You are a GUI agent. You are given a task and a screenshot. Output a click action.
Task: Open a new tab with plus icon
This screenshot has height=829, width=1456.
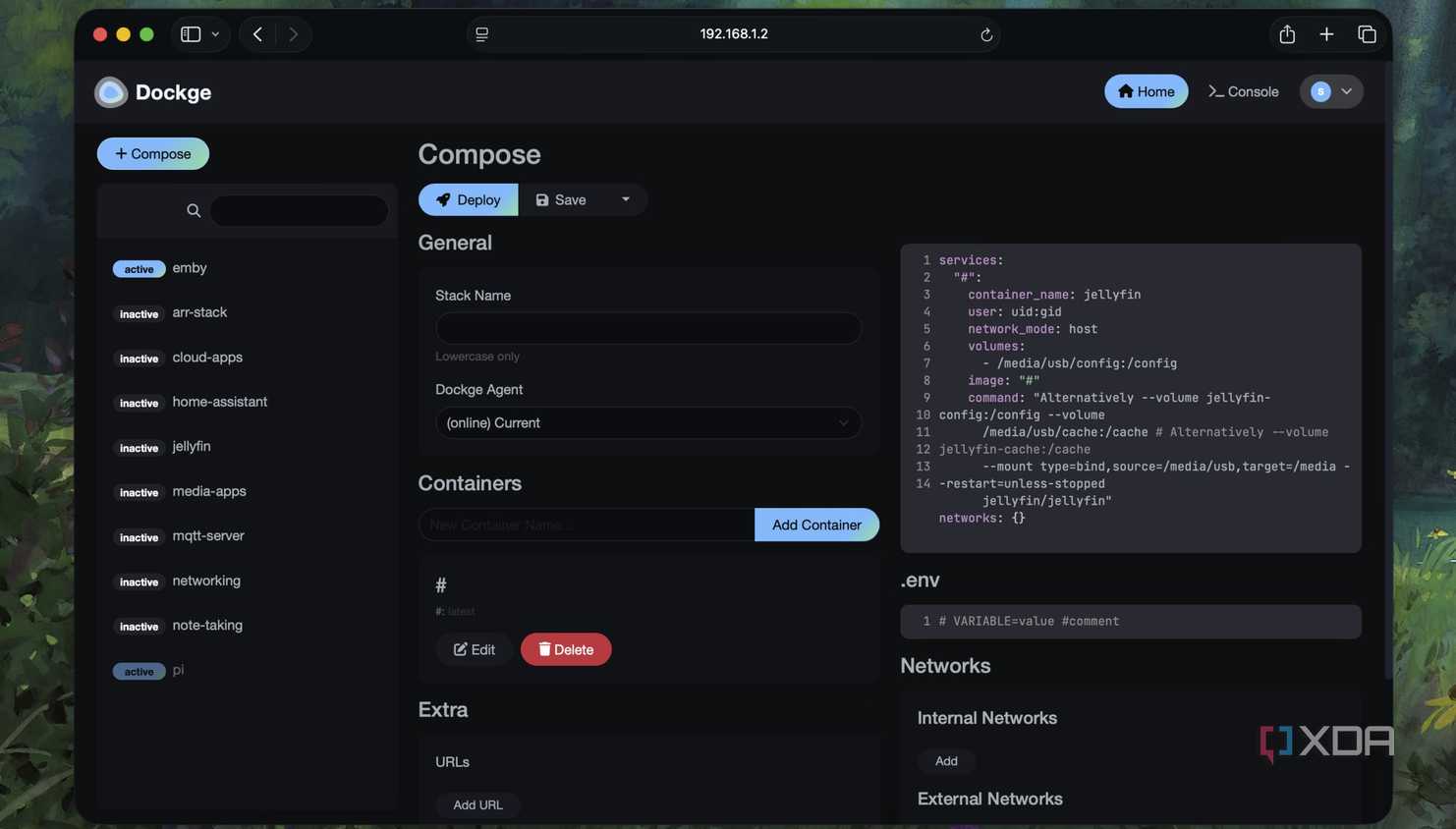[1326, 34]
